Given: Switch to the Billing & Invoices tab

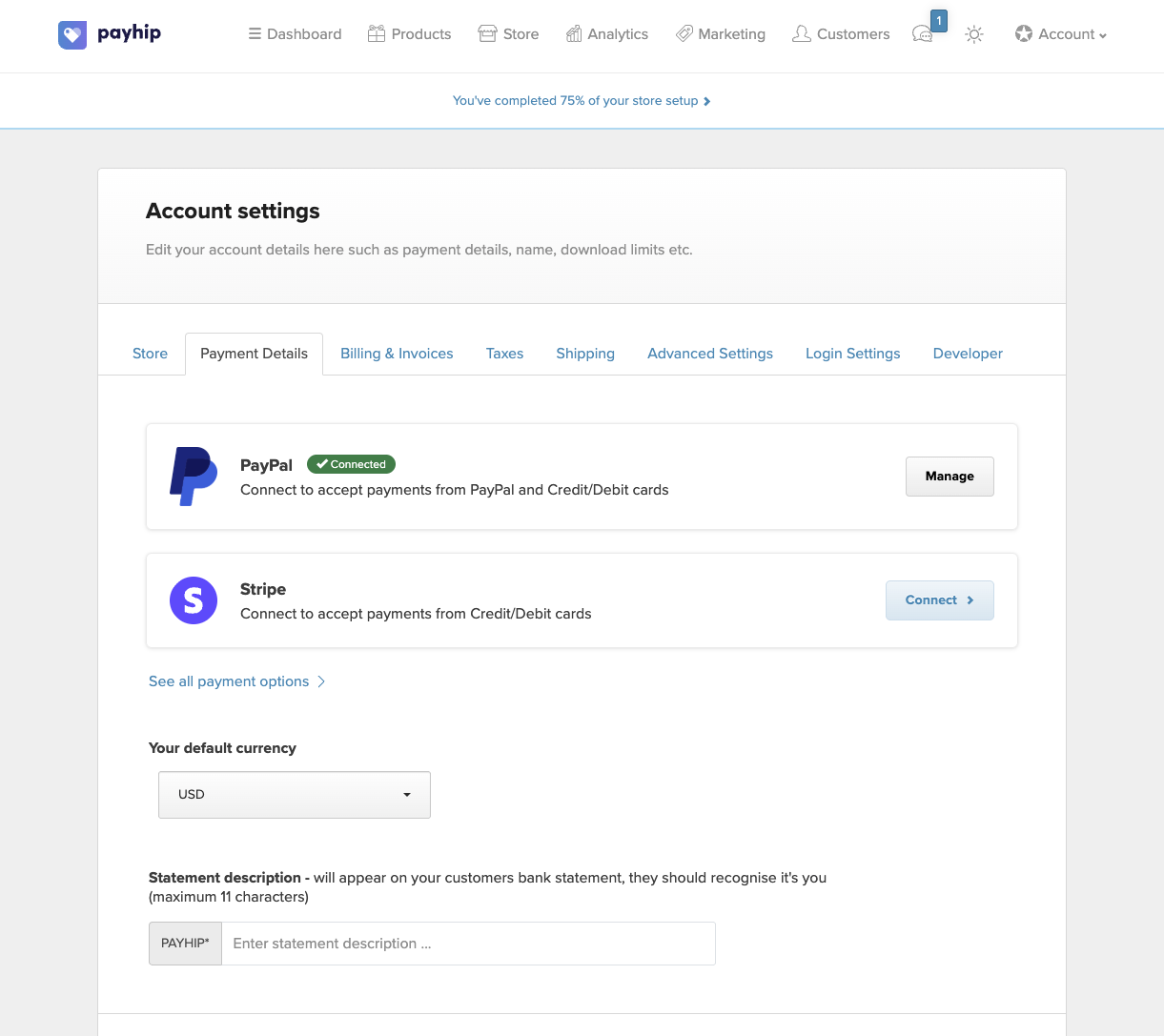Looking at the screenshot, I should (x=397, y=354).
